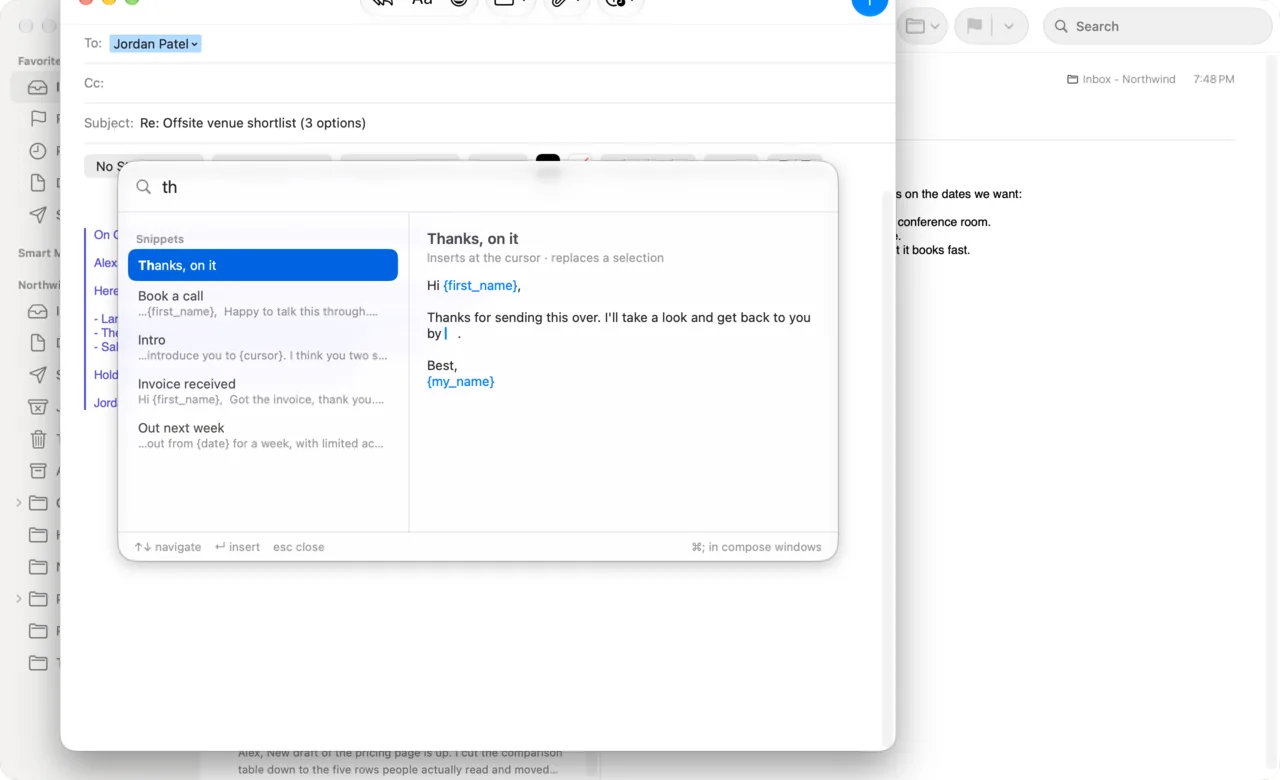This screenshot has height=780, width=1280.
Task: Open the Favorites Inbox icon in Mail sidebar
Action: [38, 87]
